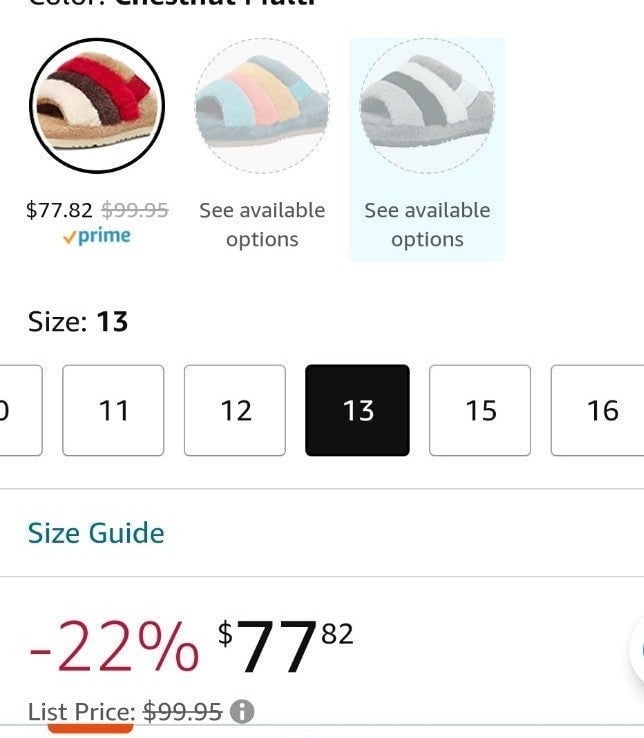This screenshot has width=644, height=738.
Task: Select the Chestnut Multi slipper swatch
Action: click(97, 105)
